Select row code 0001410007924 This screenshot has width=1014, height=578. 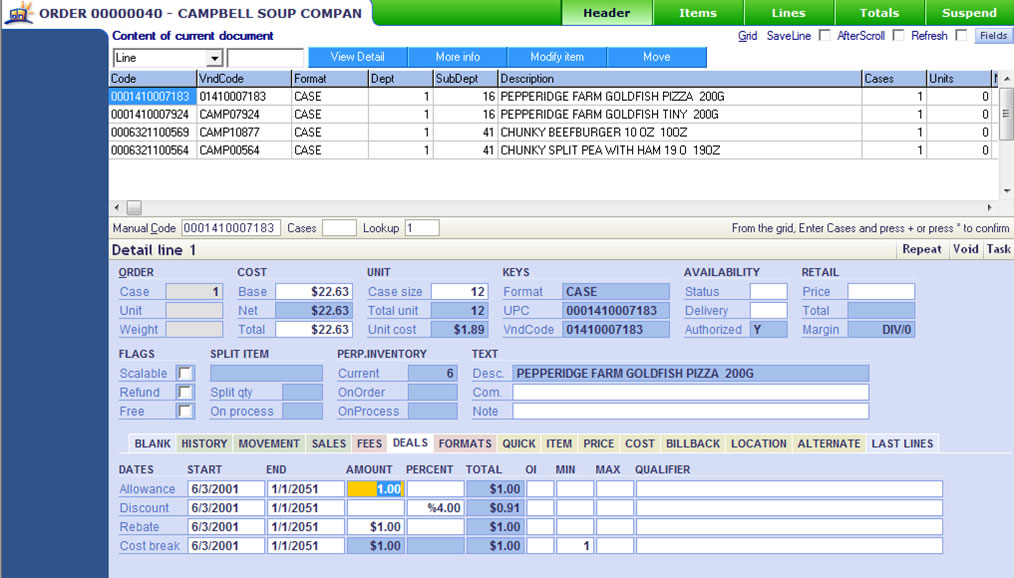(152, 114)
